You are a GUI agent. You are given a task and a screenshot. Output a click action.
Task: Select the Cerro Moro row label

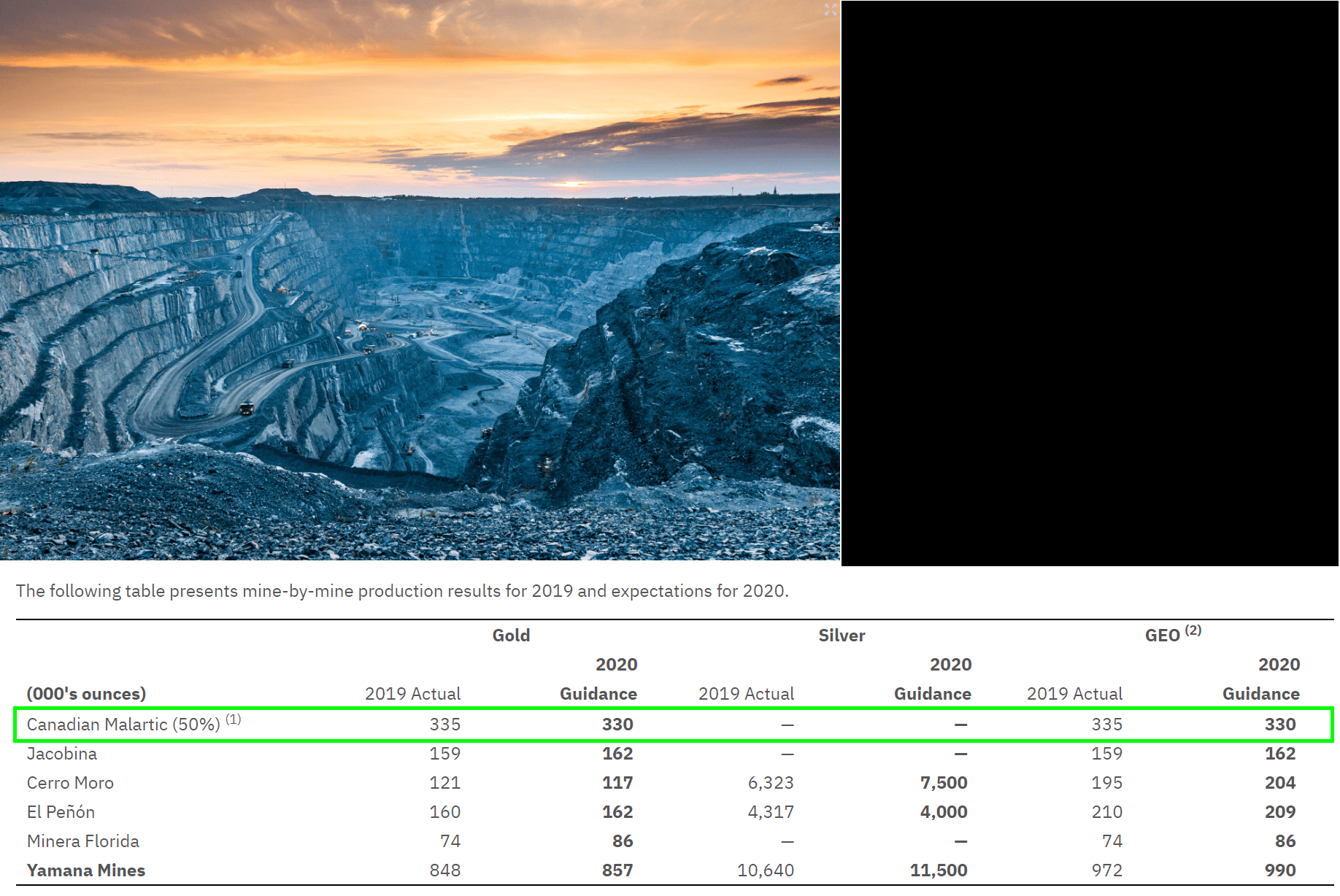click(70, 783)
